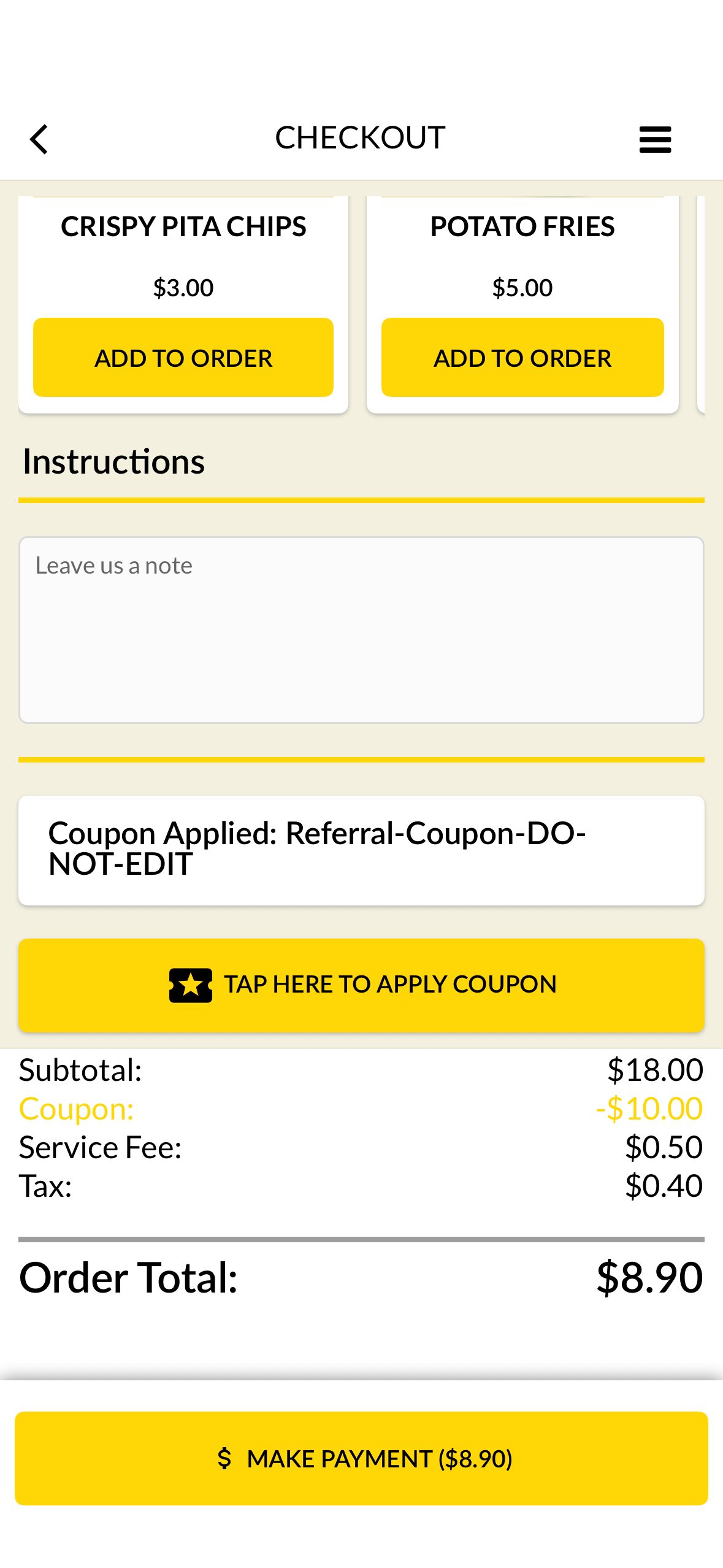The height and width of the screenshot is (1568, 723).
Task: Tap the Checkout header title
Action: pyautogui.click(x=360, y=138)
